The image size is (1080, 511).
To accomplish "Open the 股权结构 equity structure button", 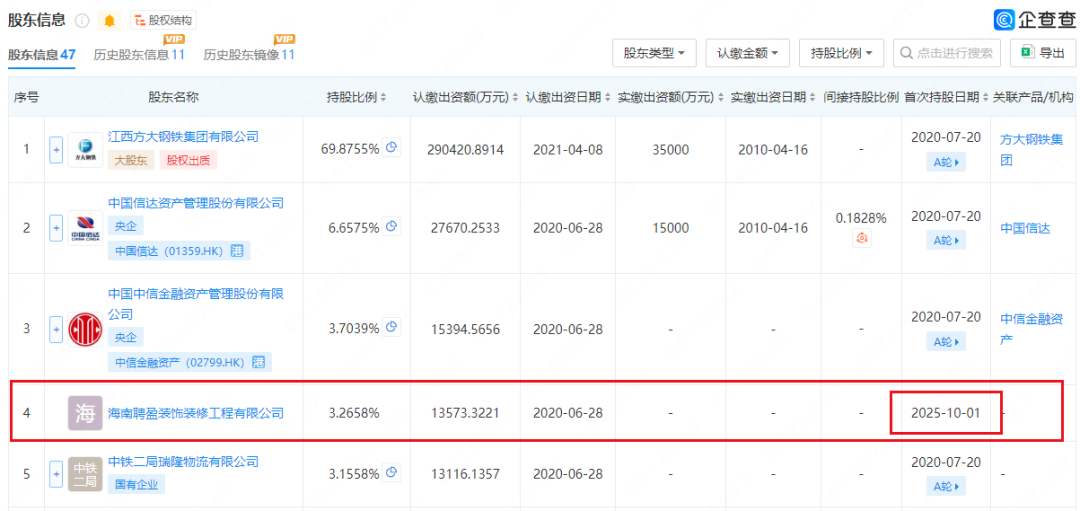I will click(163, 21).
